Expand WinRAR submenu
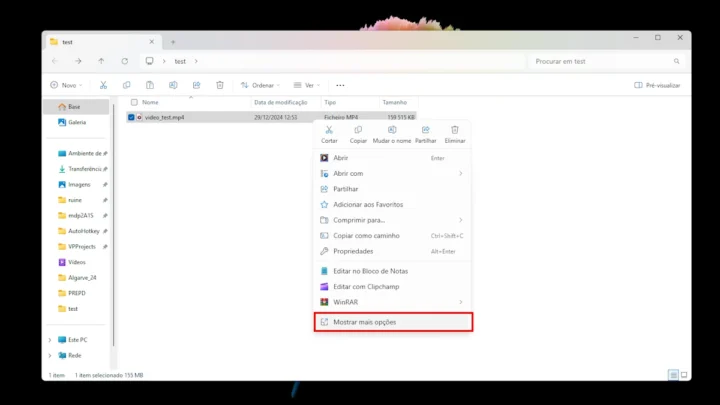The width and height of the screenshot is (720, 405). [x=461, y=302]
